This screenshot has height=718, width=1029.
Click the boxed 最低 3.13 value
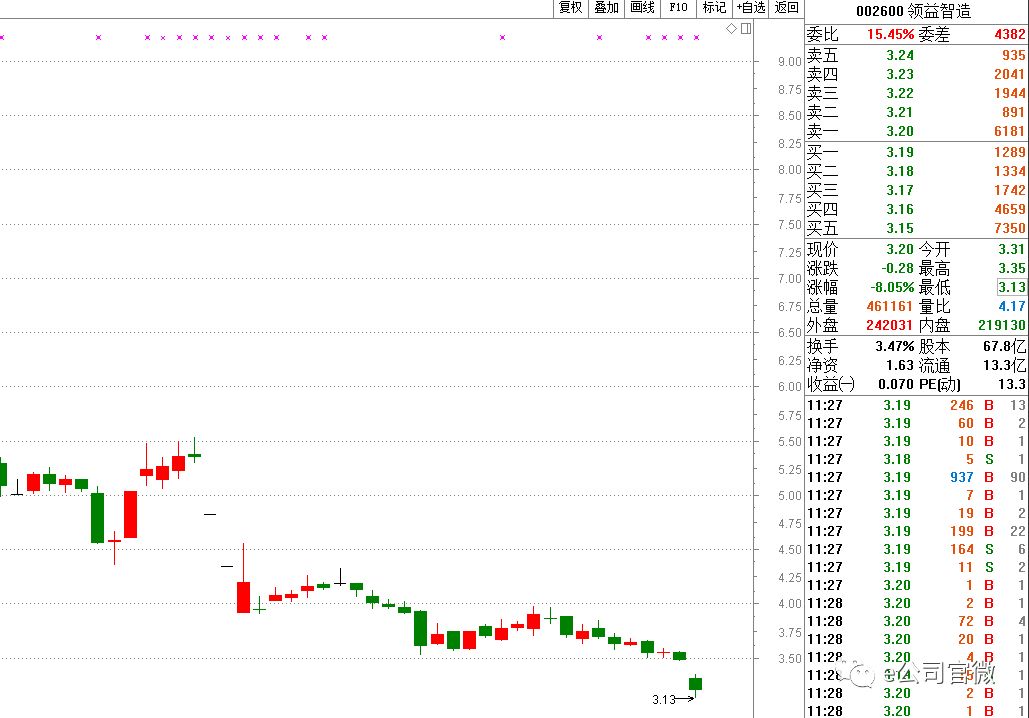[1011, 287]
